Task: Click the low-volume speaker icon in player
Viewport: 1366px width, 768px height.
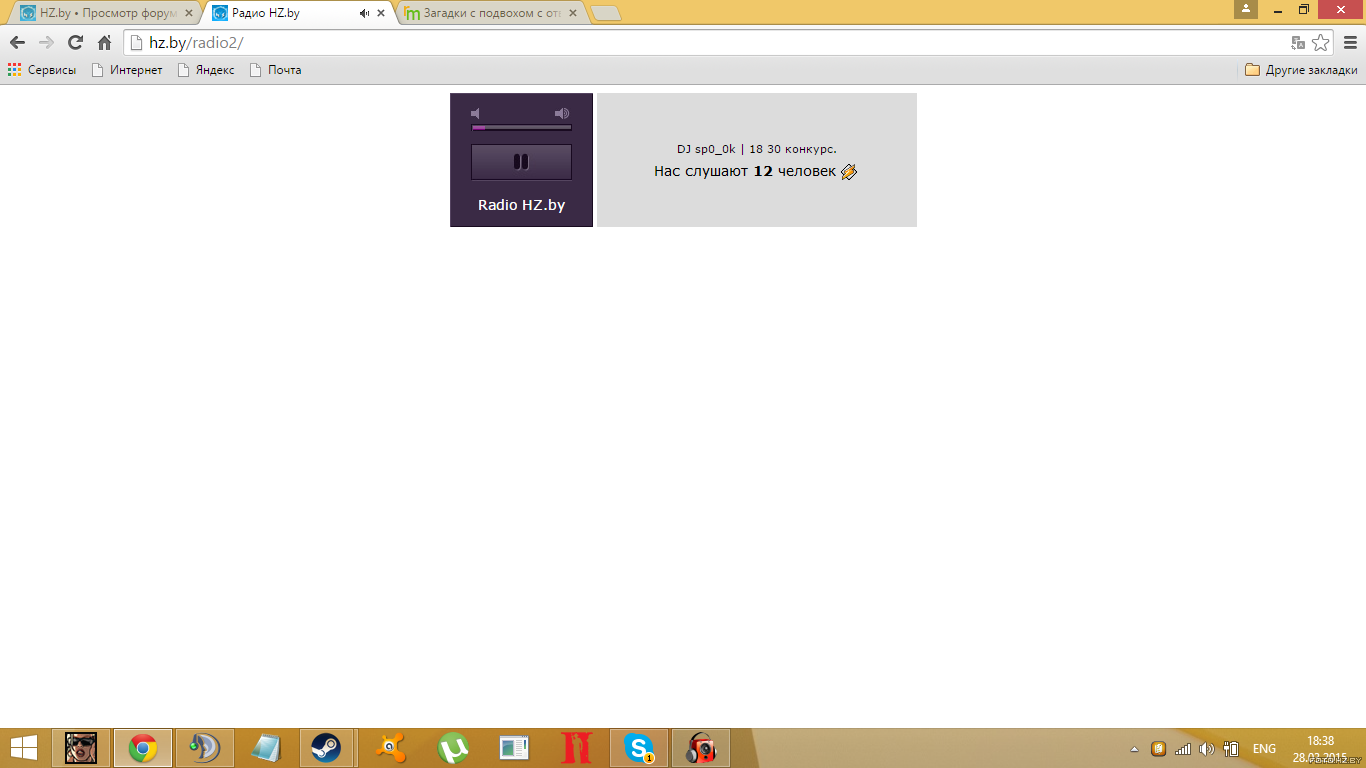Action: 476,114
